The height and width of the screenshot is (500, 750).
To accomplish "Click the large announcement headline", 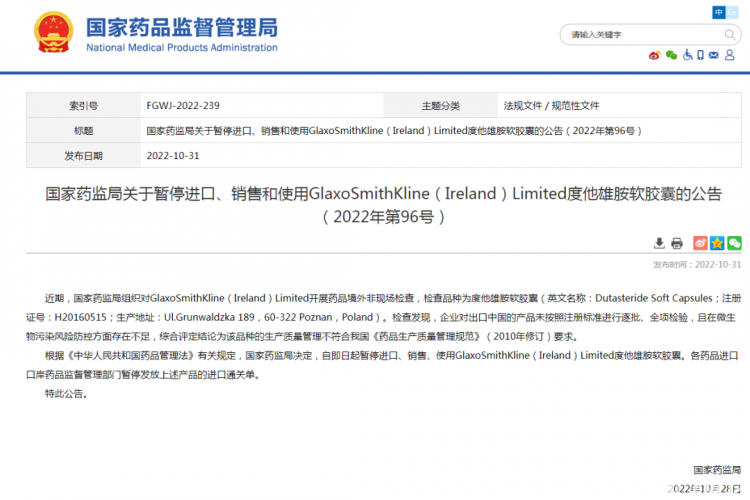I will 384,205.
